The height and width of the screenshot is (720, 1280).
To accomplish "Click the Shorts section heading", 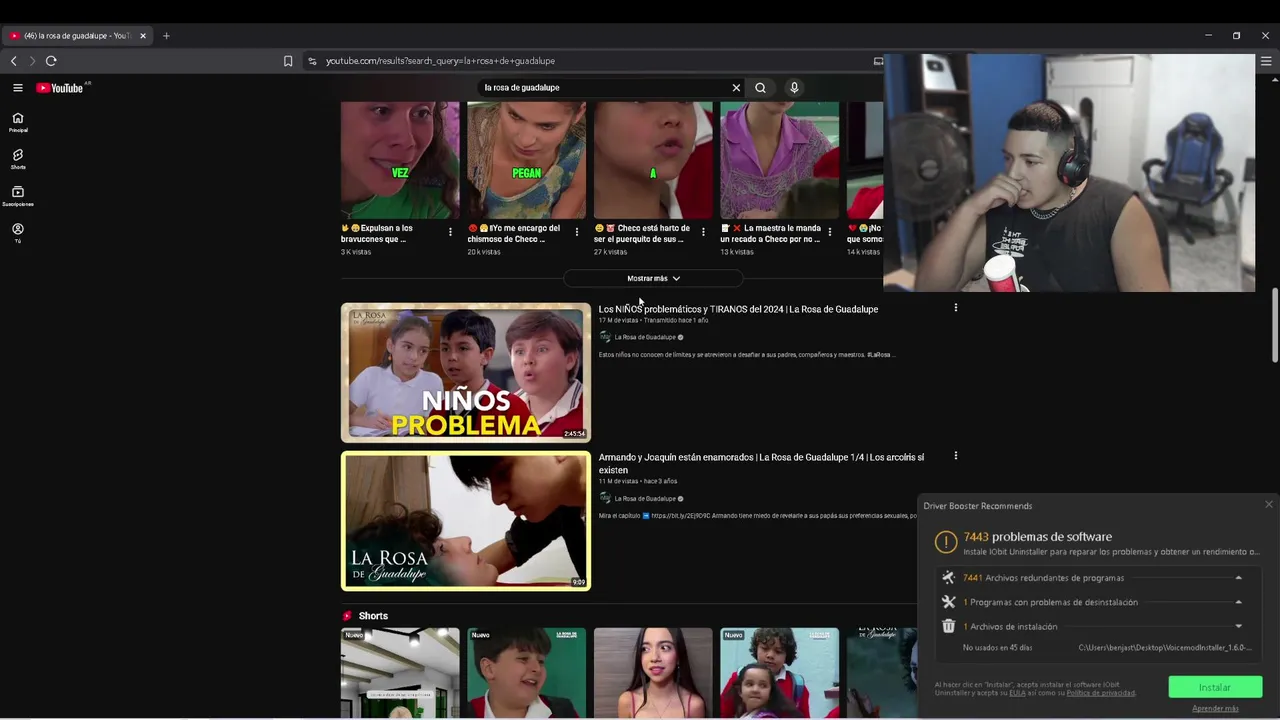I will [373, 616].
